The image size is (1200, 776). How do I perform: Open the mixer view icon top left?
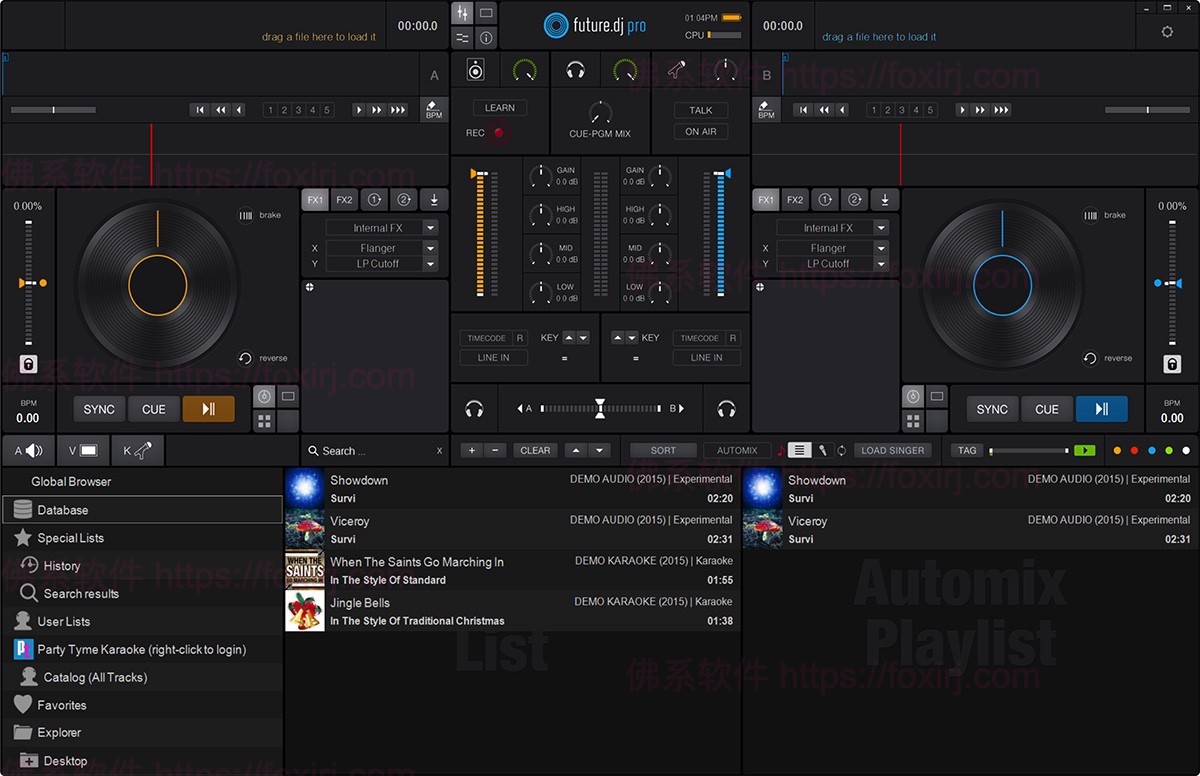[462, 12]
